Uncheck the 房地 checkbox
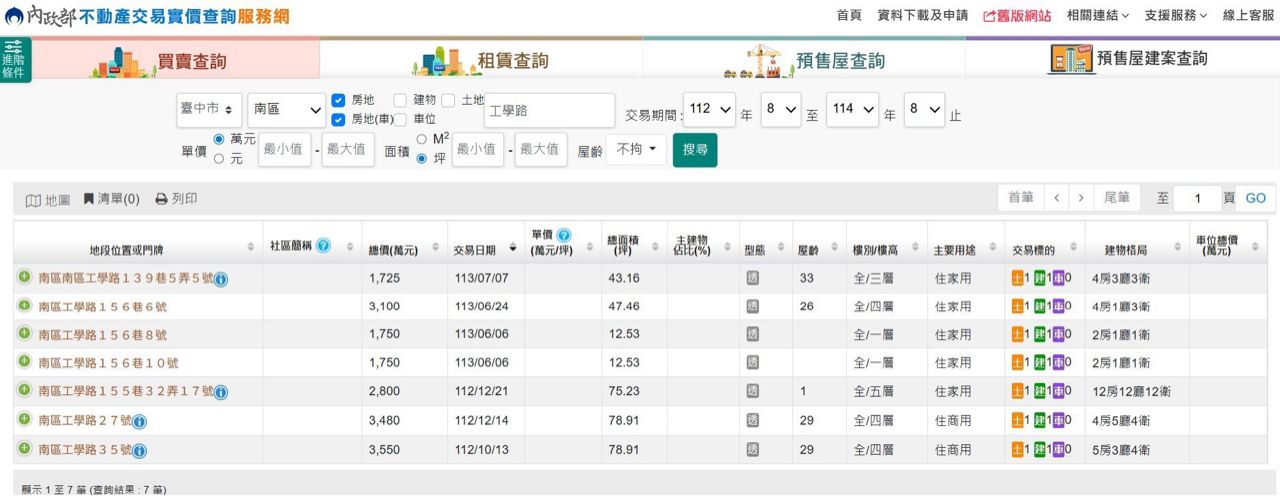Image resolution: width=1280 pixels, height=496 pixels. pyautogui.click(x=338, y=100)
